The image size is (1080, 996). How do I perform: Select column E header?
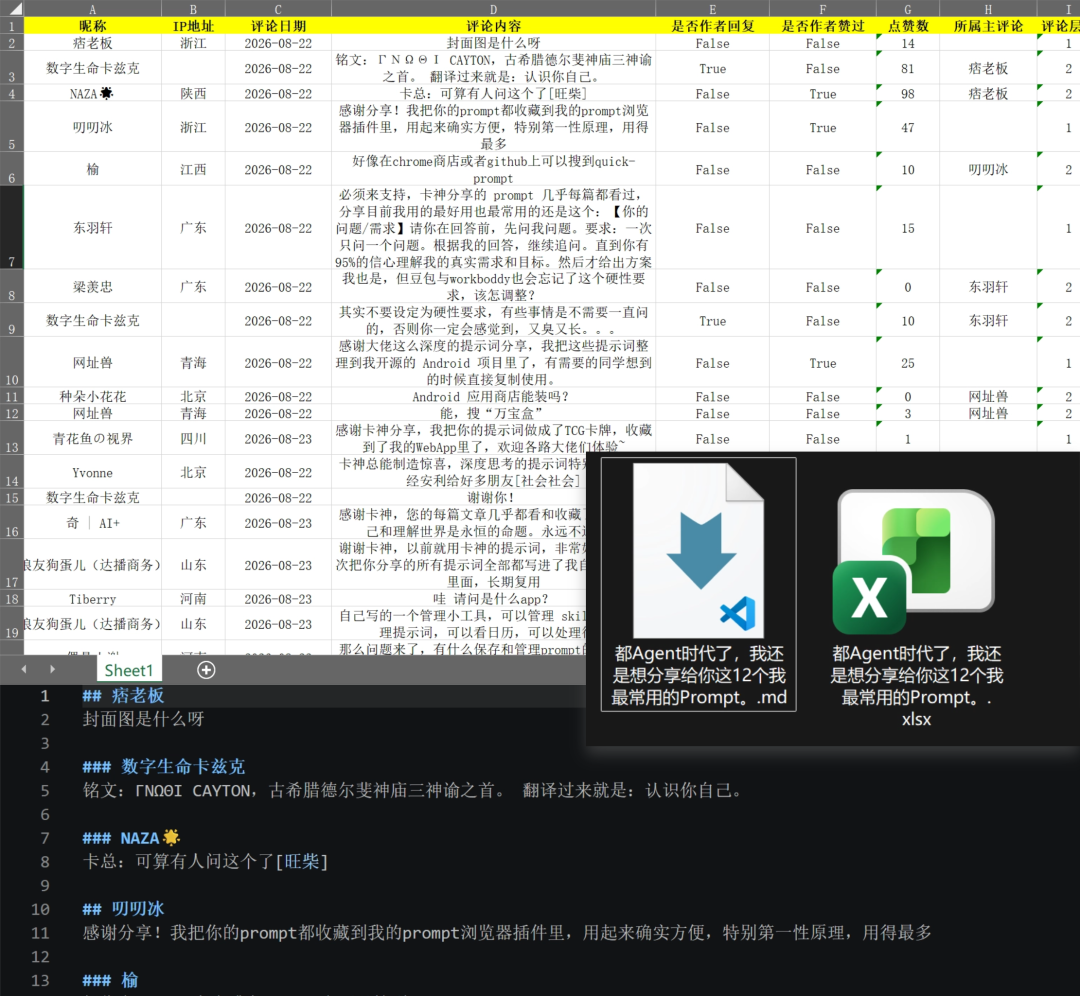[712, 8]
